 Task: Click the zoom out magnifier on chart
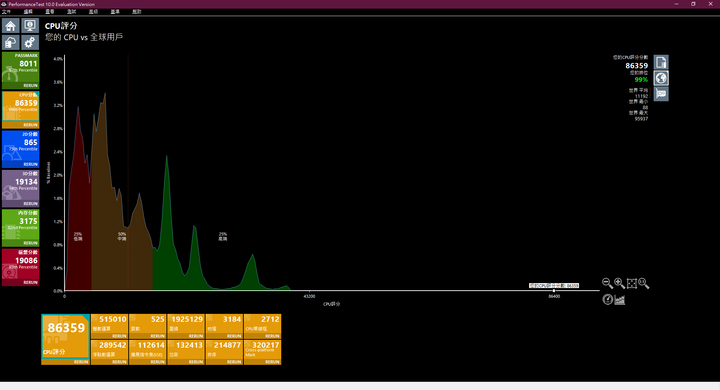607,283
